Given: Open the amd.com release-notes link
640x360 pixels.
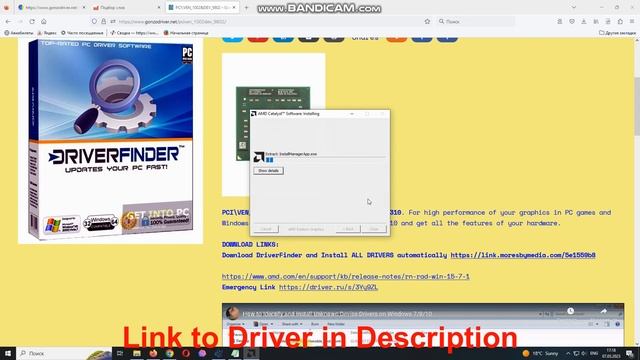Looking at the screenshot, I should tap(345, 276).
